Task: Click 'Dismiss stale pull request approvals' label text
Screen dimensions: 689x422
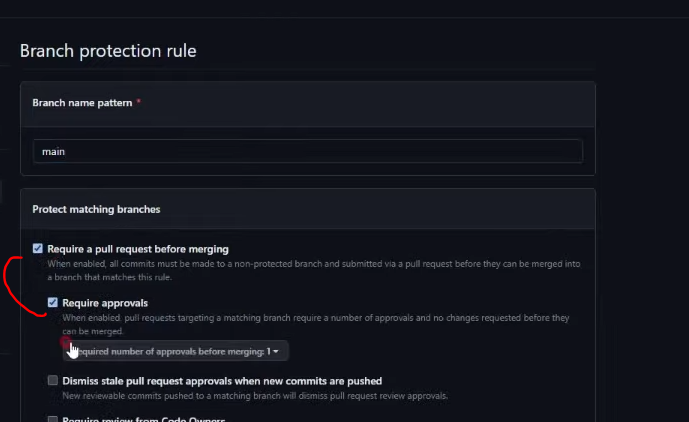Action: 222,381
